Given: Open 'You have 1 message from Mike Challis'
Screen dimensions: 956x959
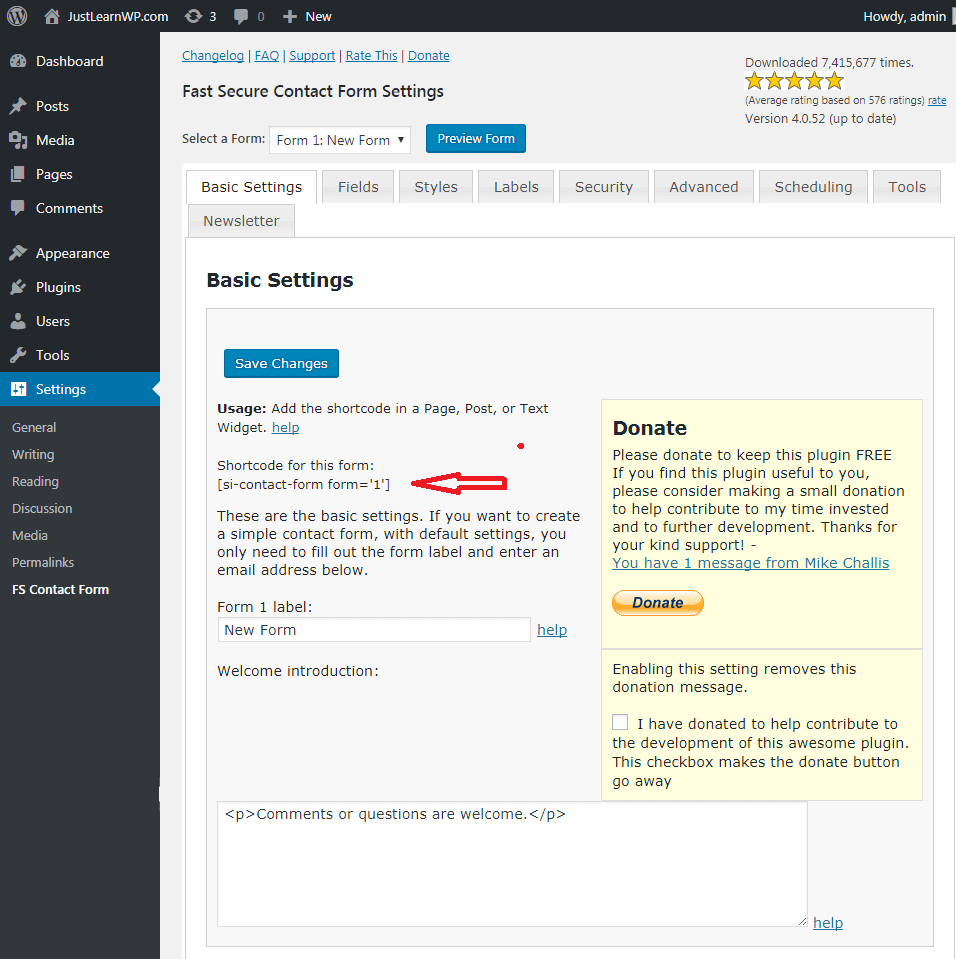Looking at the screenshot, I should coord(750,563).
